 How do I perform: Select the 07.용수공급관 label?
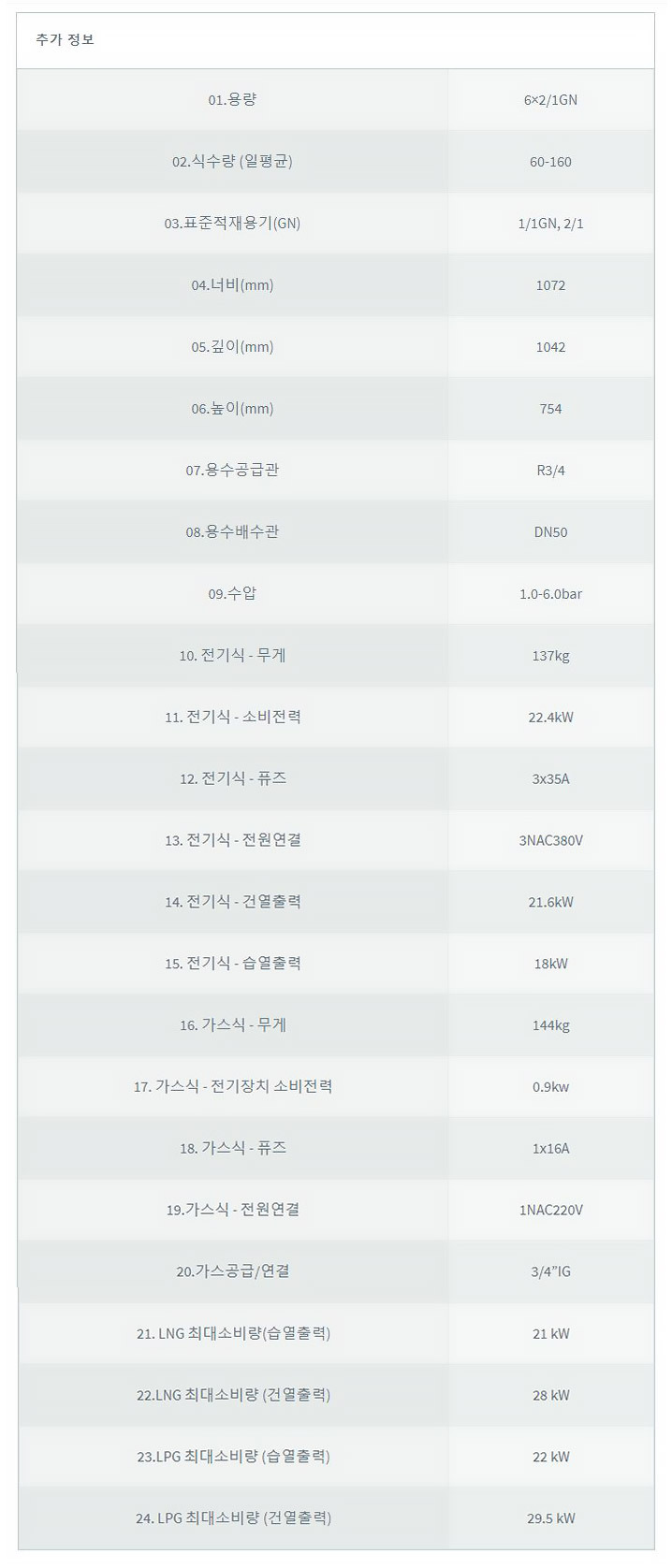(x=232, y=470)
